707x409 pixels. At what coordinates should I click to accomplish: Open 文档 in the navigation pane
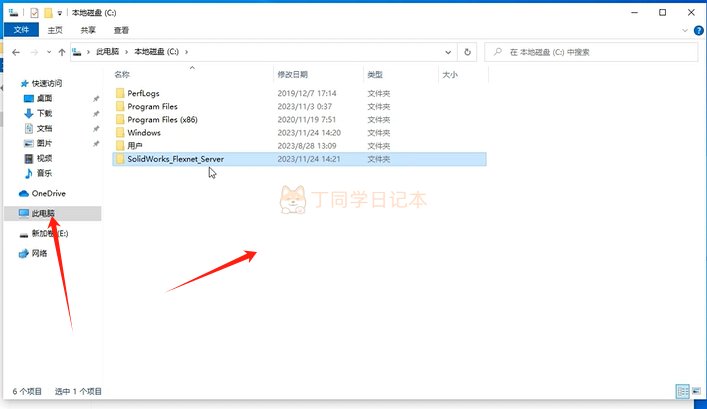(x=44, y=129)
